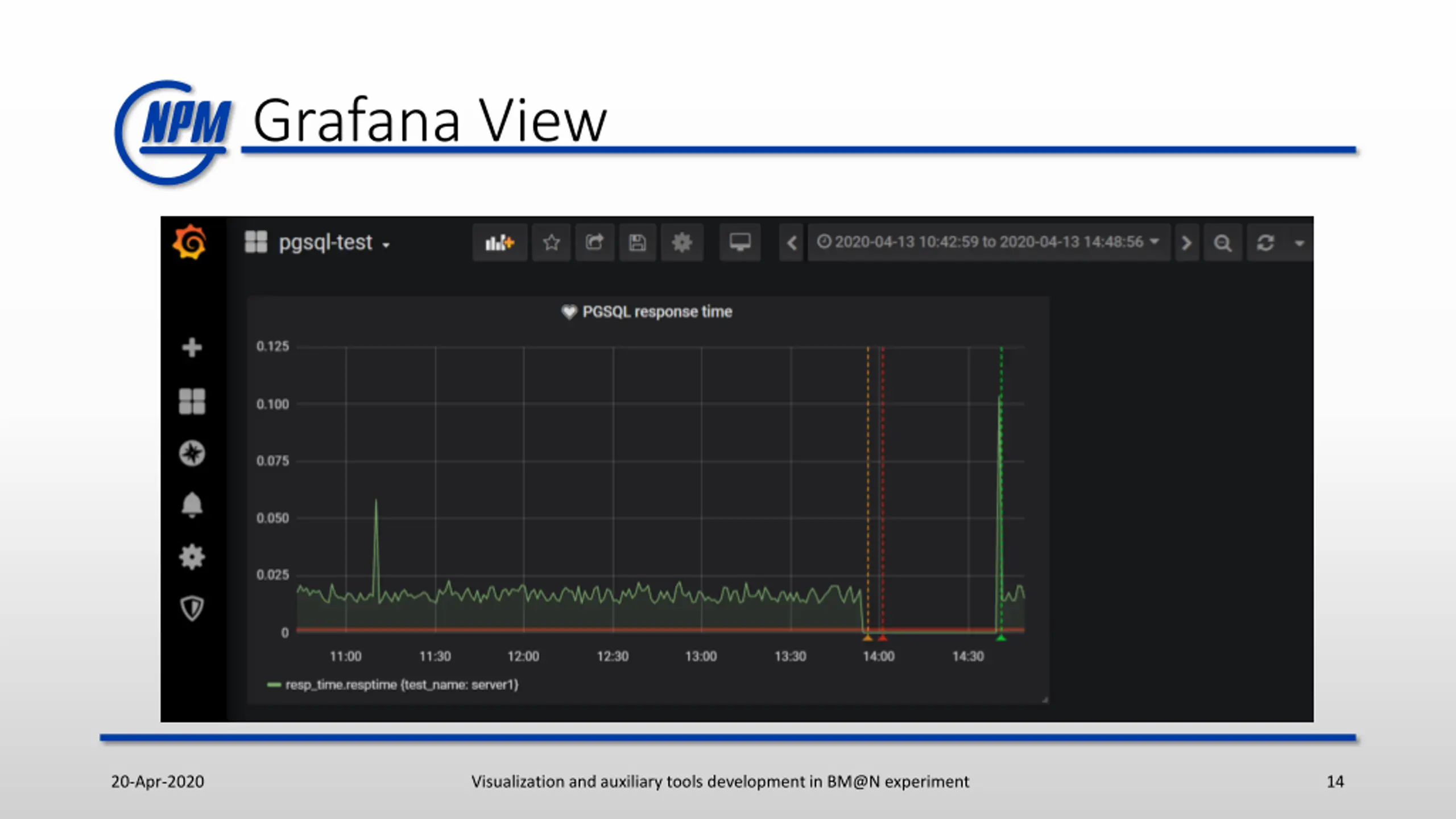This screenshot has width=1456, height=819.
Task: Shift time range backward with left arrow
Action: tap(791, 243)
